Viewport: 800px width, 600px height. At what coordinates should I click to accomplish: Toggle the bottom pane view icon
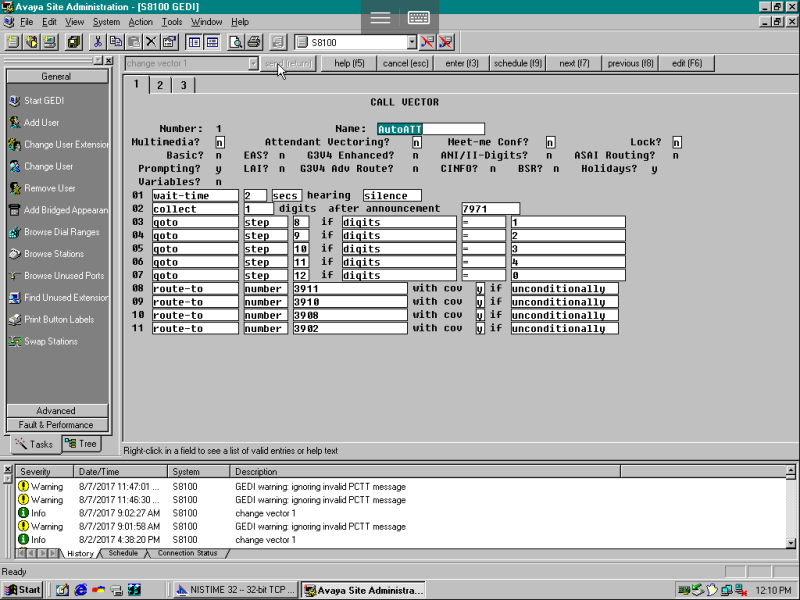point(212,42)
